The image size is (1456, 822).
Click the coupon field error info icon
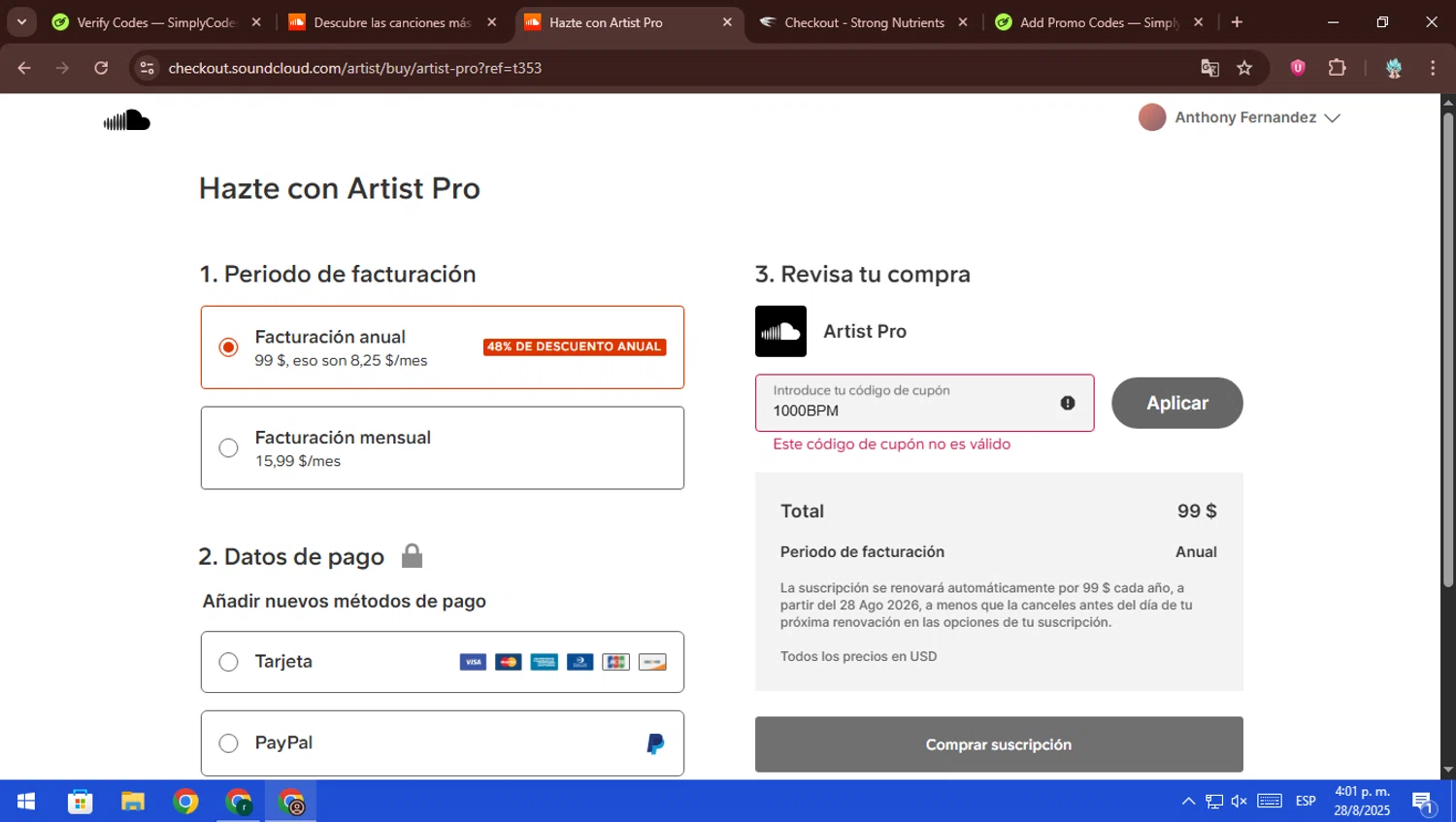pyautogui.click(x=1068, y=403)
